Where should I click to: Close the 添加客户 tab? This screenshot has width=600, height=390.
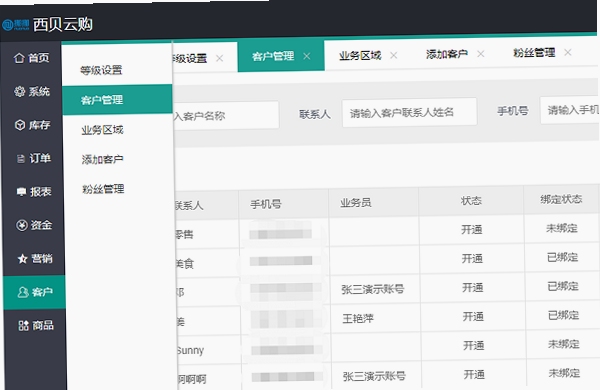click(x=481, y=54)
